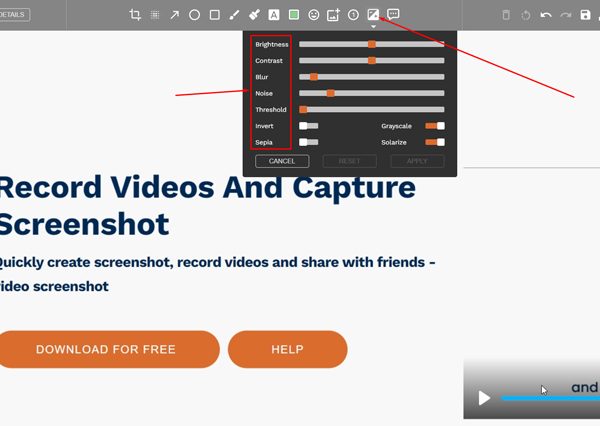Disable the Solarize switch
Viewport: 600px width, 426px height.
[x=435, y=142]
